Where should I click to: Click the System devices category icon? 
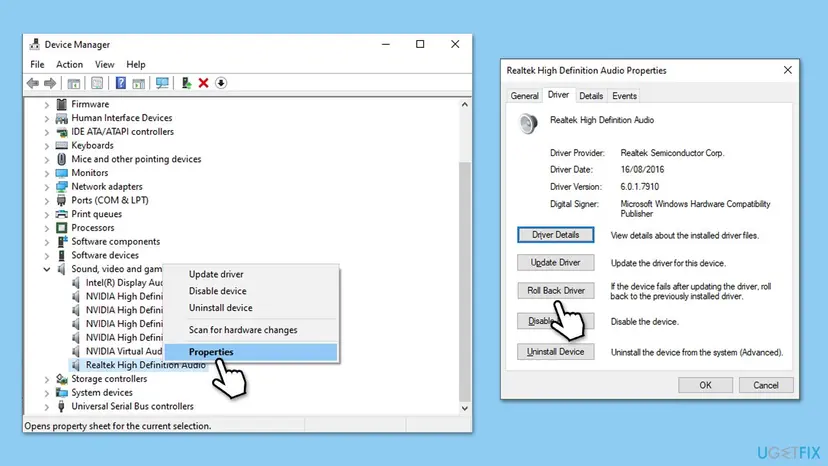[x=62, y=393]
